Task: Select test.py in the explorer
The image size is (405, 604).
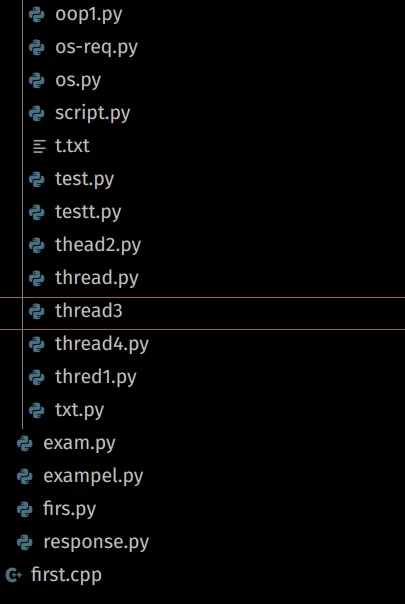Action: tap(84, 179)
